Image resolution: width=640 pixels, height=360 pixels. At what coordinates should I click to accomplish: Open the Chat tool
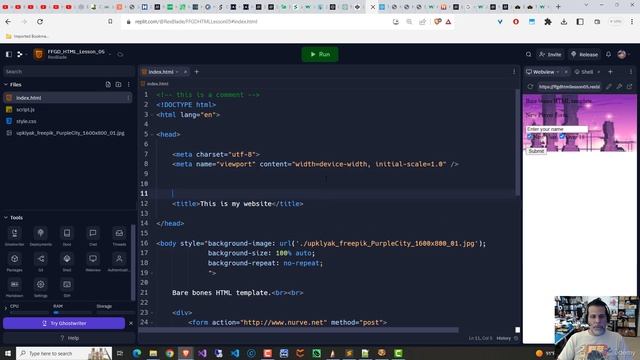point(93,237)
